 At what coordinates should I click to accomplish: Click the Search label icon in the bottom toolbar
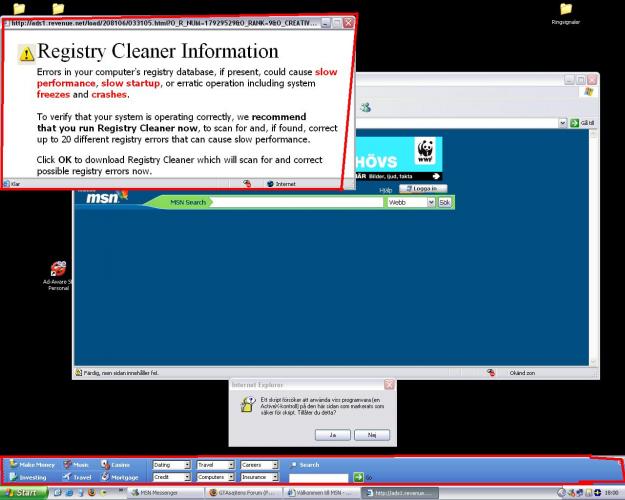293,465
